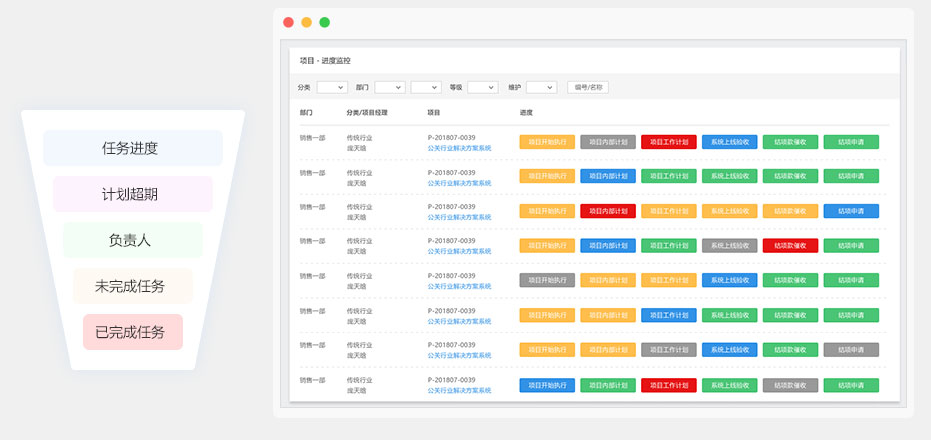The width and height of the screenshot is (931, 440).
Task: Expand the 维护 filter dropdown
Action: click(541, 87)
